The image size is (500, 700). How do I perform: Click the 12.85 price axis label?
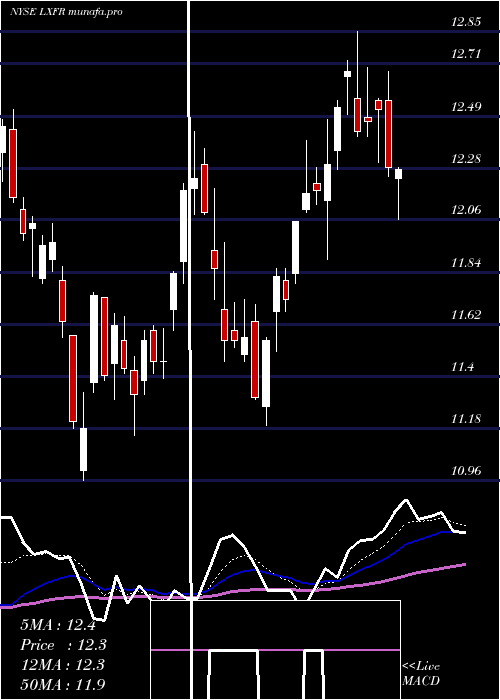pos(466,22)
